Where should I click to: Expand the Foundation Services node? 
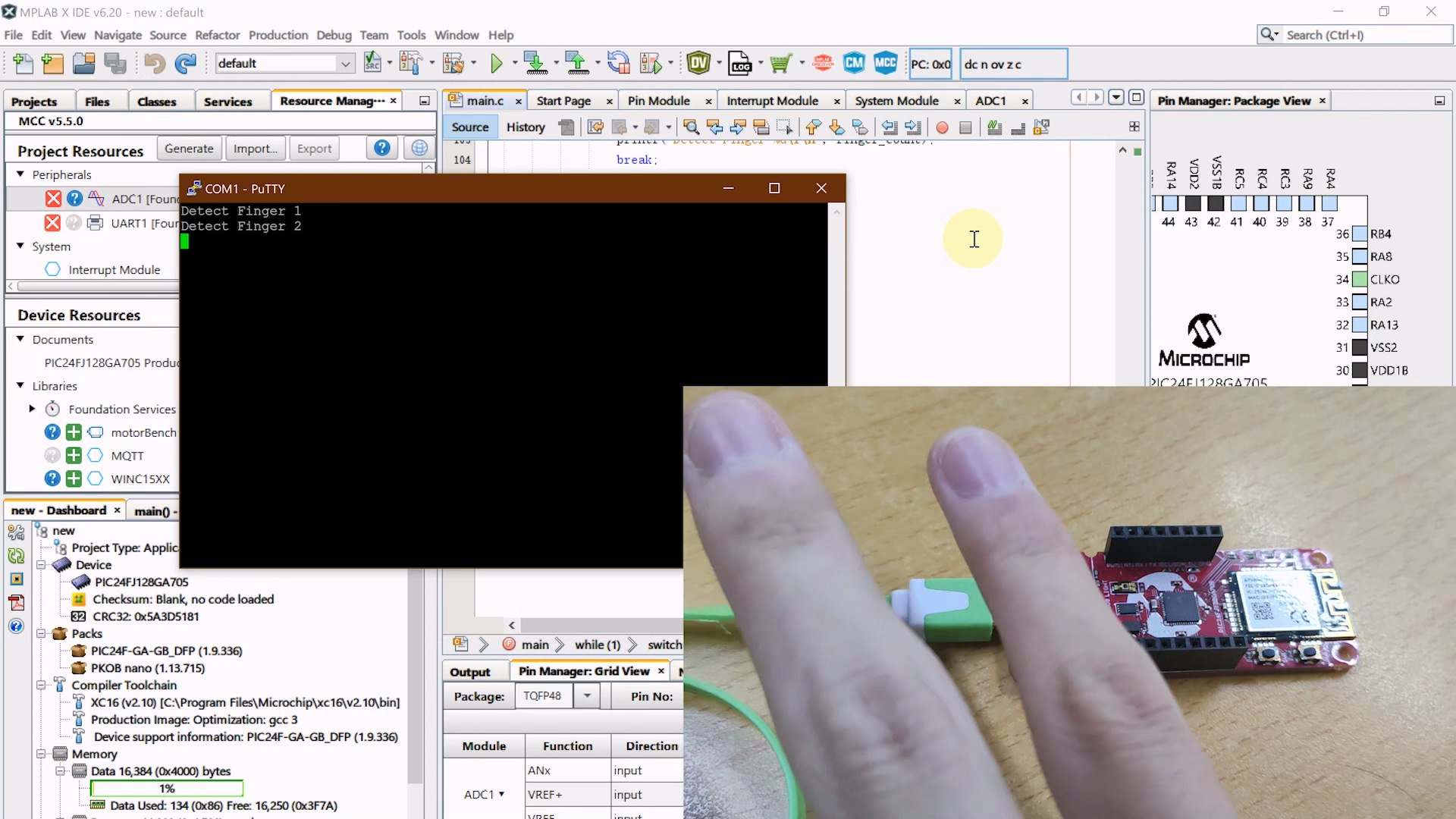[32, 409]
